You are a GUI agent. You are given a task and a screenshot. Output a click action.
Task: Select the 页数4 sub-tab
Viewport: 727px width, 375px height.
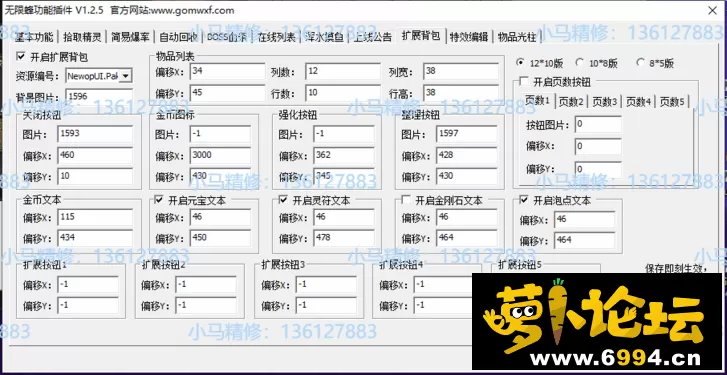point(638,101)
